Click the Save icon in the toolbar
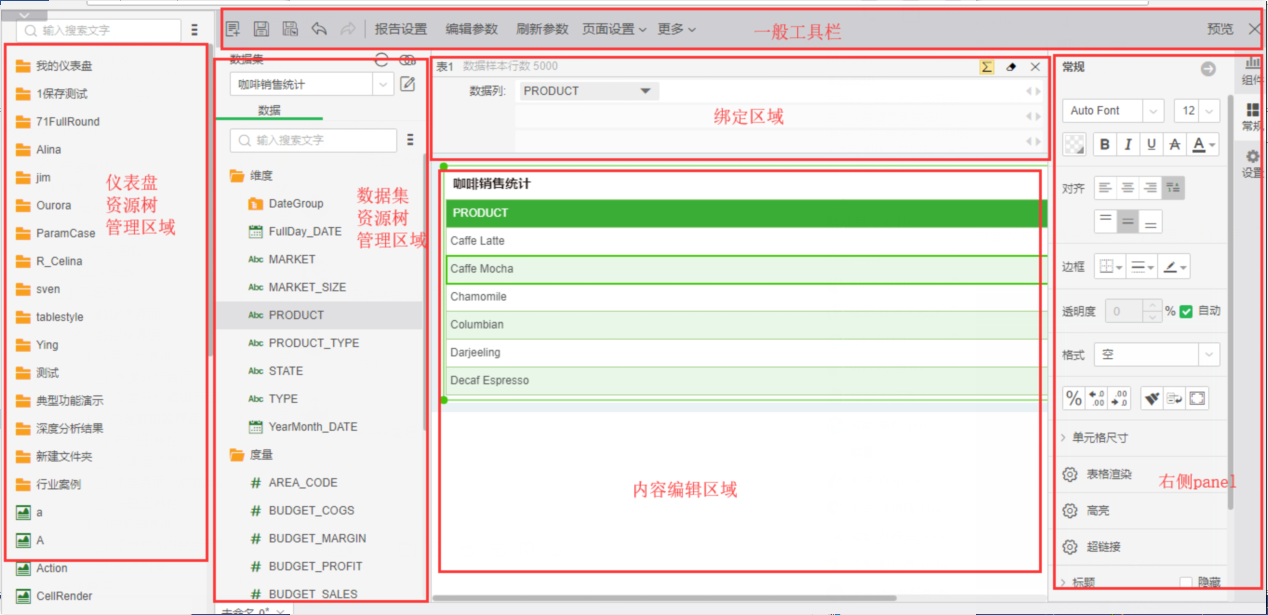Image resolution: width=1268 pixels, height=615 pixels. click(x=261, y=29)
